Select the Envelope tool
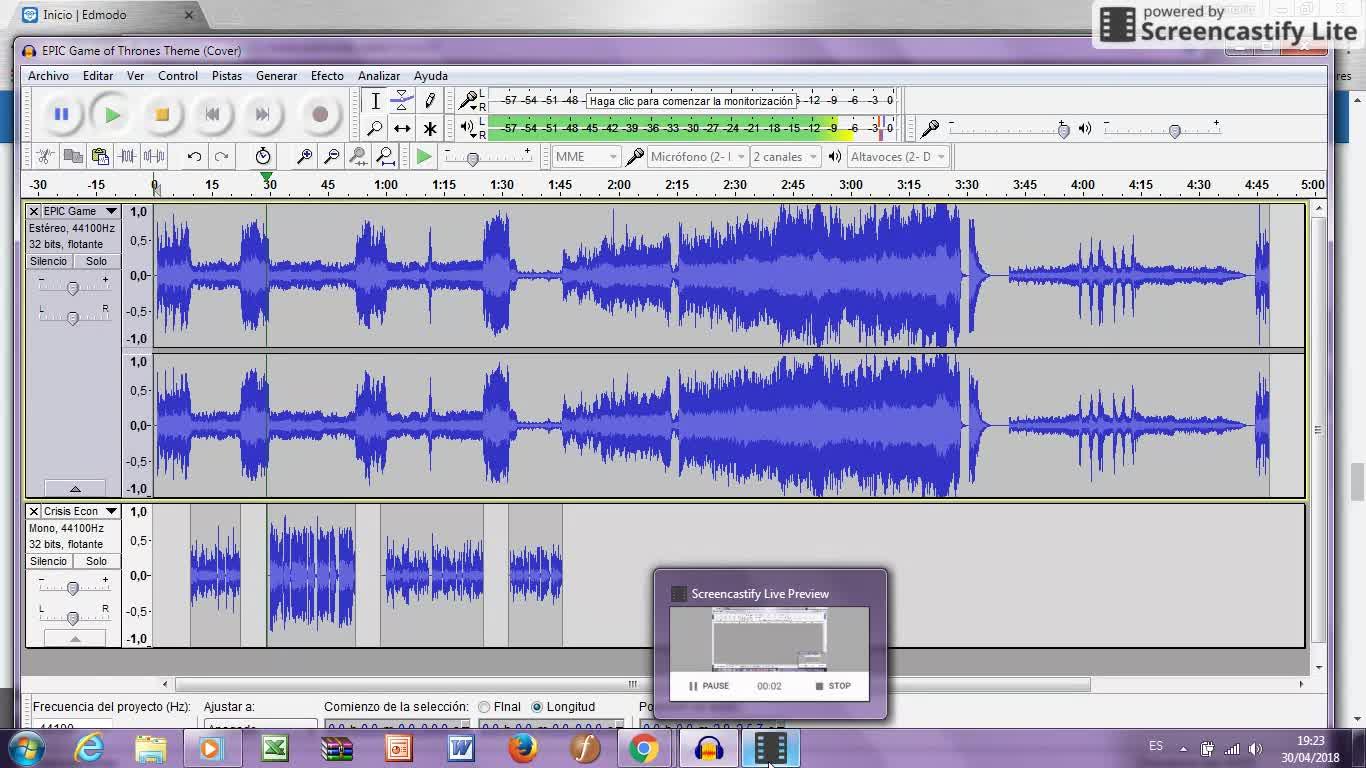This screenshot has height=768, width=1366. 402,100
